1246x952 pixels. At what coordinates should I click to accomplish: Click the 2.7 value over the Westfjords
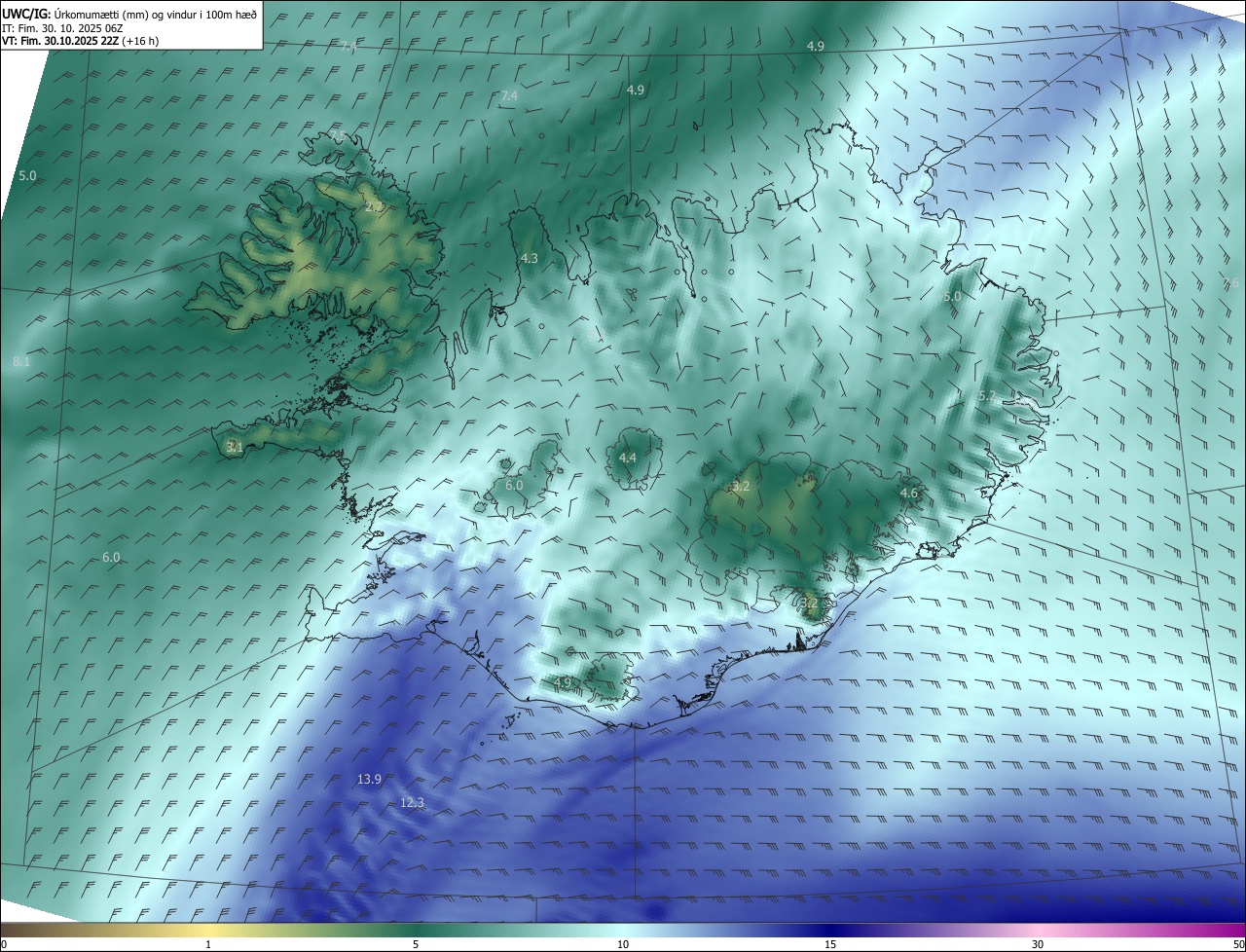(375, 207)
